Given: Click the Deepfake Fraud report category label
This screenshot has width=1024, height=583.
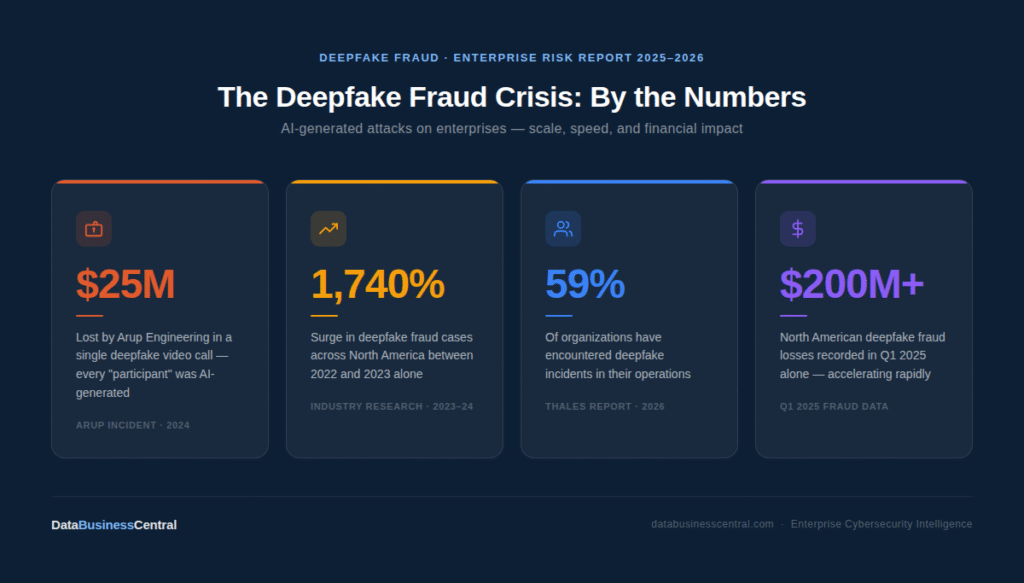Looking at the screenshot, I should [512, 58].
